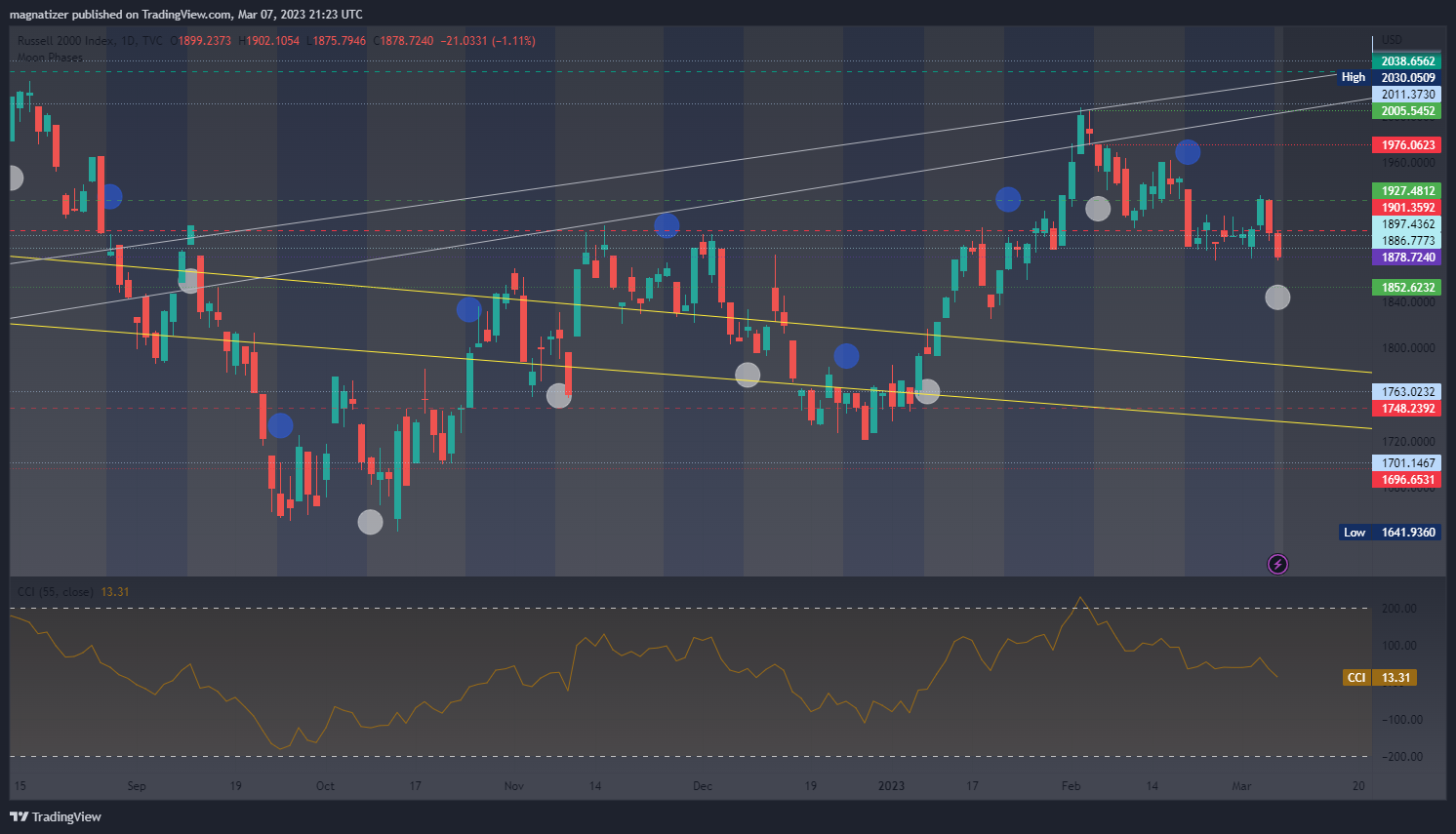Click the 200.00 CCI axis value

pos(1401,609)
